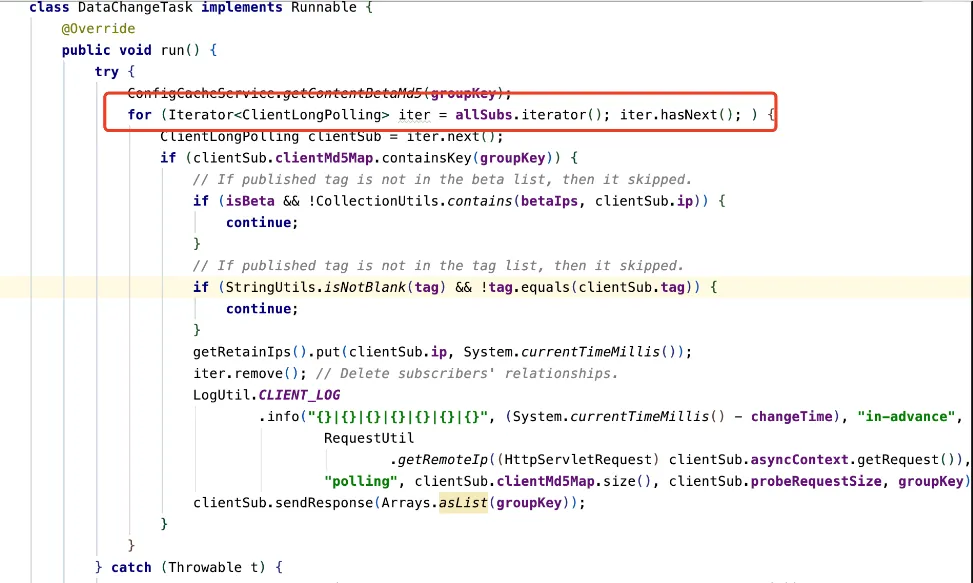
Task: Click iter.hasNext() in the for loop
Action: pyautogui.click(x=676, y=115)
